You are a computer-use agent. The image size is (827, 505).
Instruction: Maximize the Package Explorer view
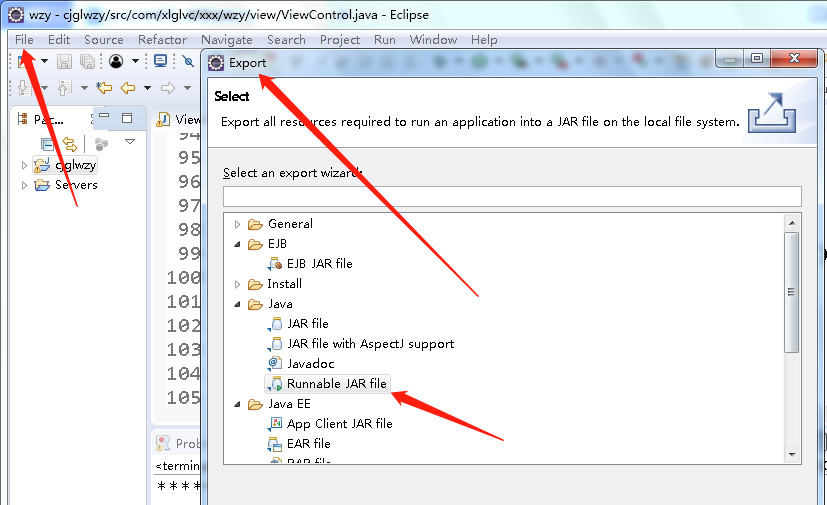pyautogui.click(x=127, y=118)
